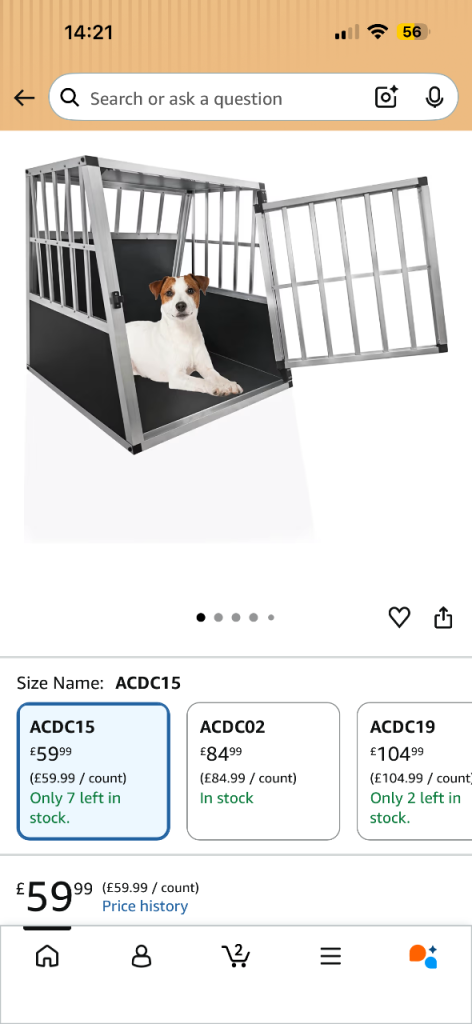Image resolution: width=472 pixels, height=1024 pixels.
Task: Go to Home tab icon
Action: click(47, 956)
